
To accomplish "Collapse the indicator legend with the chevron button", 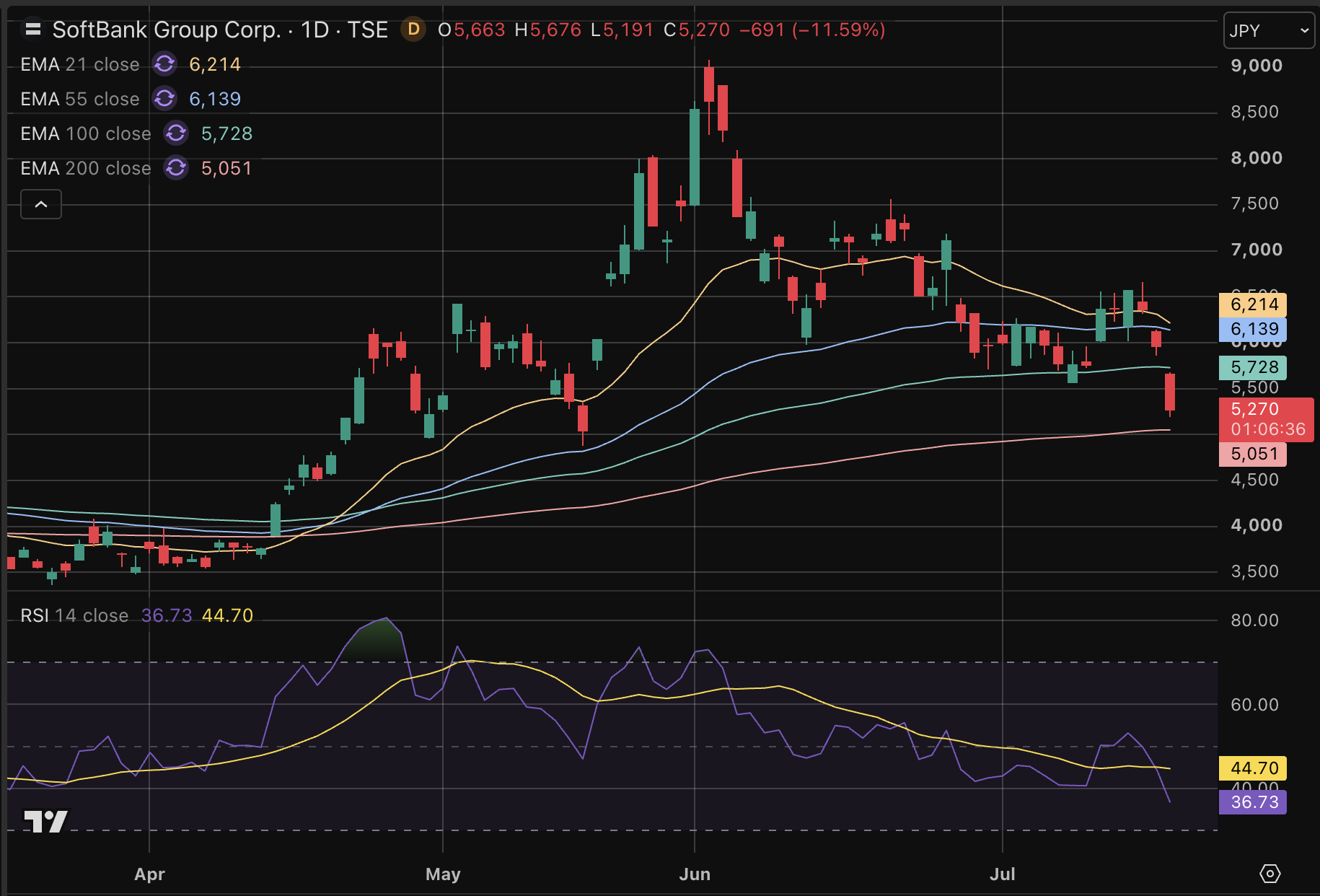I will 41,204.
